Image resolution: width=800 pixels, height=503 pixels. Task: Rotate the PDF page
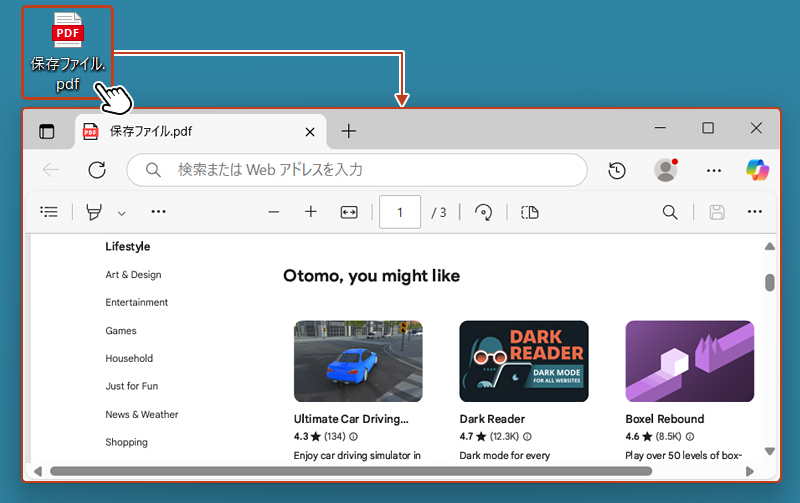(483, 212)
